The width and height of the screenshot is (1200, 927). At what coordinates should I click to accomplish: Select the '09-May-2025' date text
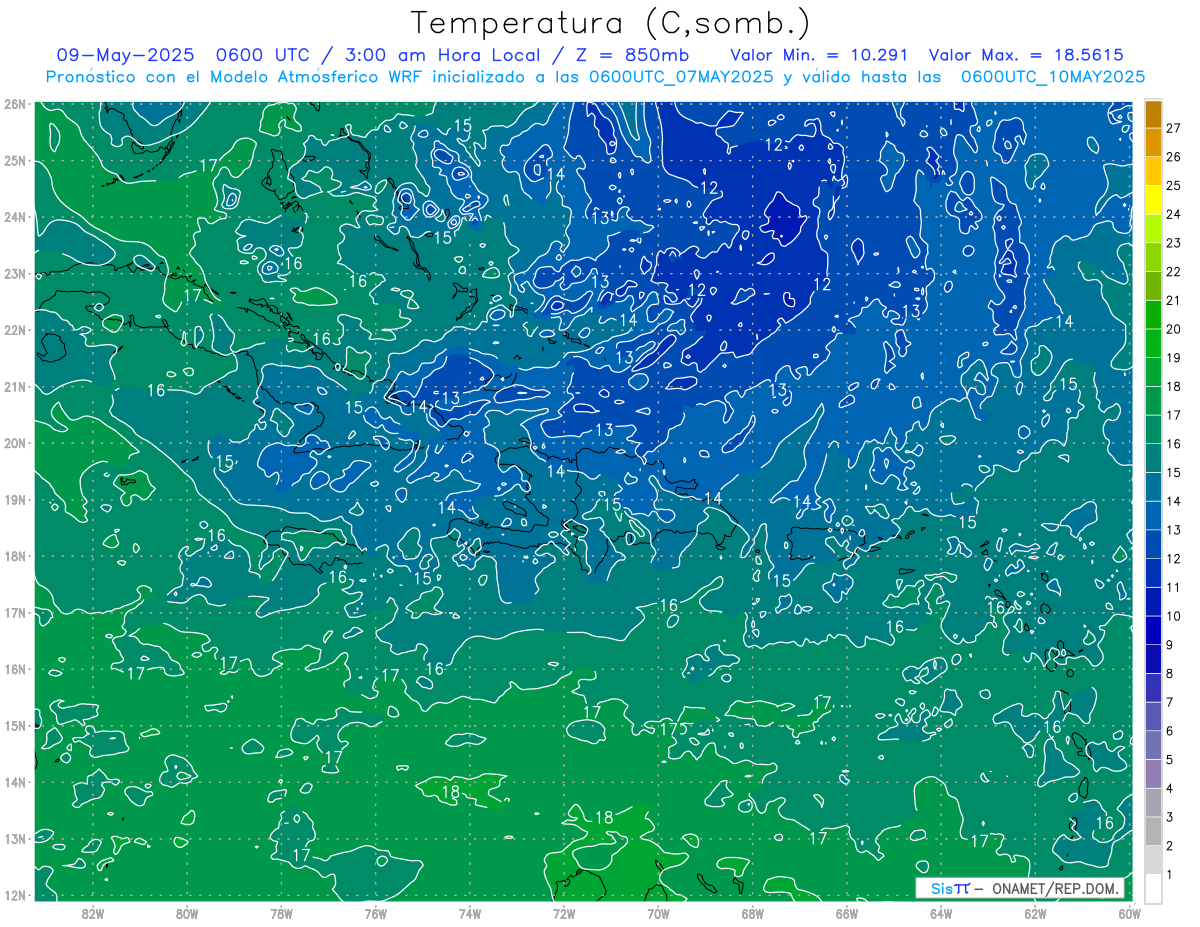[125, 55]
